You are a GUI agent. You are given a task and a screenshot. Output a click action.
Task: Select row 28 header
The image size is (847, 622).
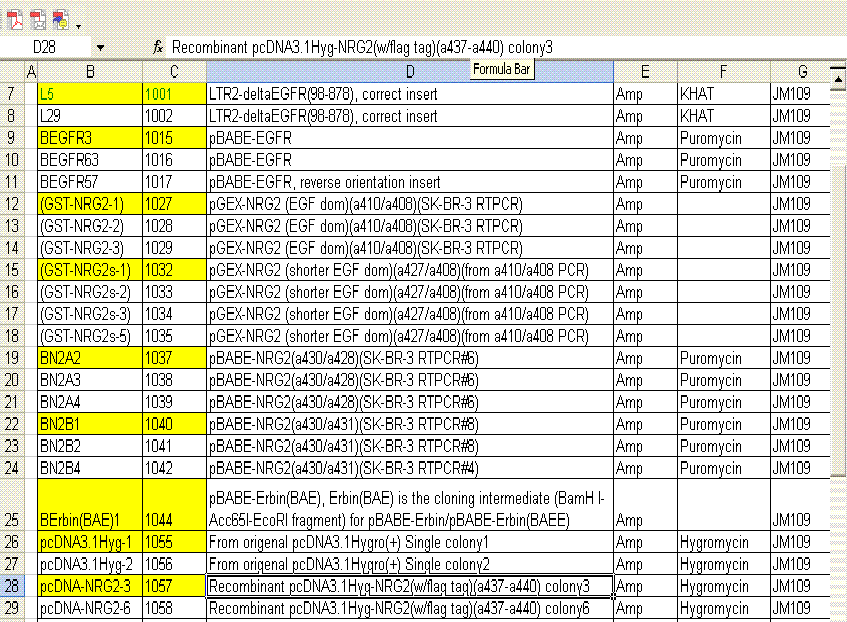pyautogui.click(x=12, y=586)
